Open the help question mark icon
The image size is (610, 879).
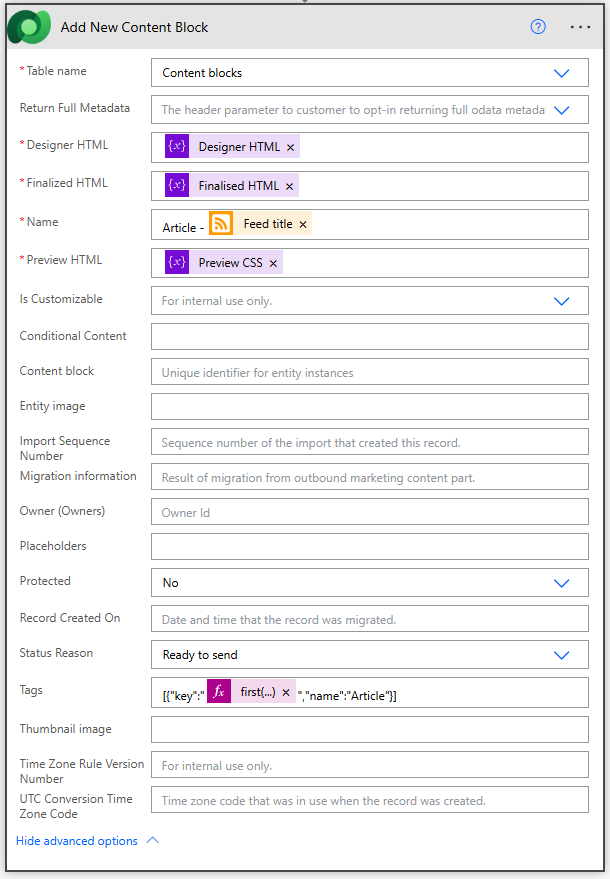538,27
